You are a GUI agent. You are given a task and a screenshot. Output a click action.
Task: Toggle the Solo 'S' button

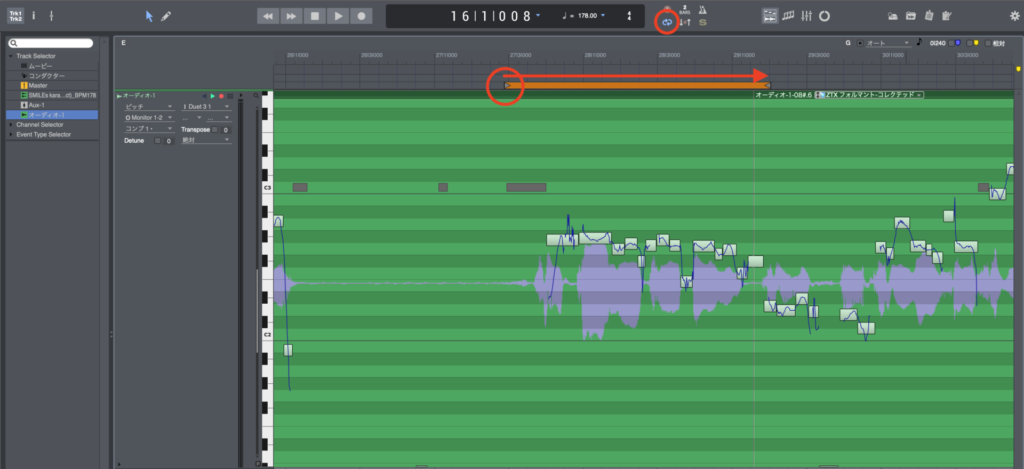[x=703, y=22]
